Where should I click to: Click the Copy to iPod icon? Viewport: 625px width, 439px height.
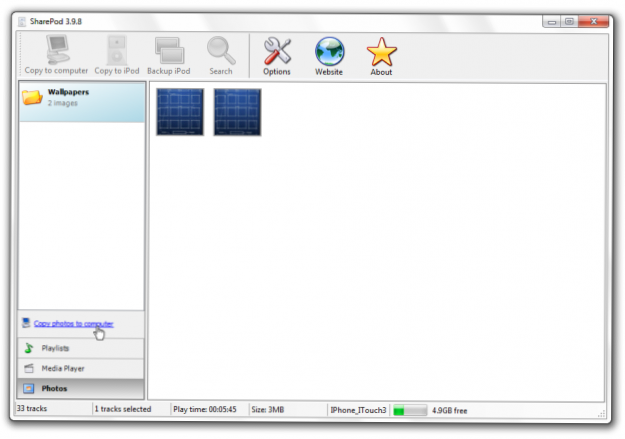(117, 51)
